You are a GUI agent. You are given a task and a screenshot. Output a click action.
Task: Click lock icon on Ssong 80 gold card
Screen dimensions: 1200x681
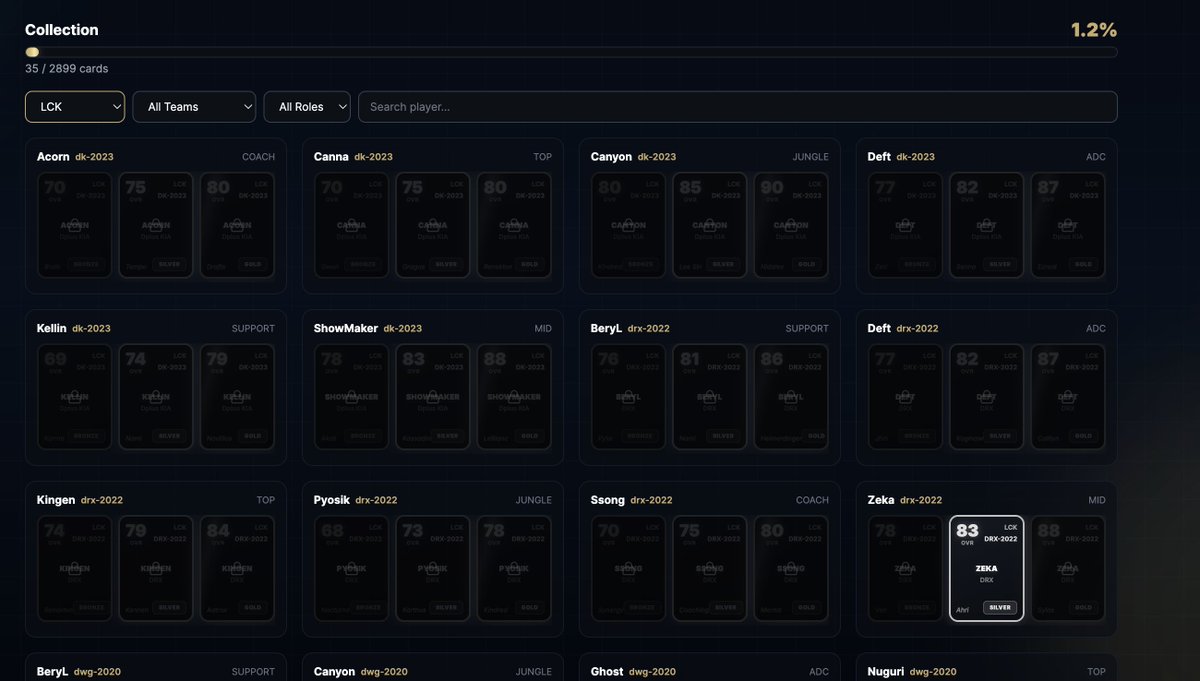[x=791, y=569]
